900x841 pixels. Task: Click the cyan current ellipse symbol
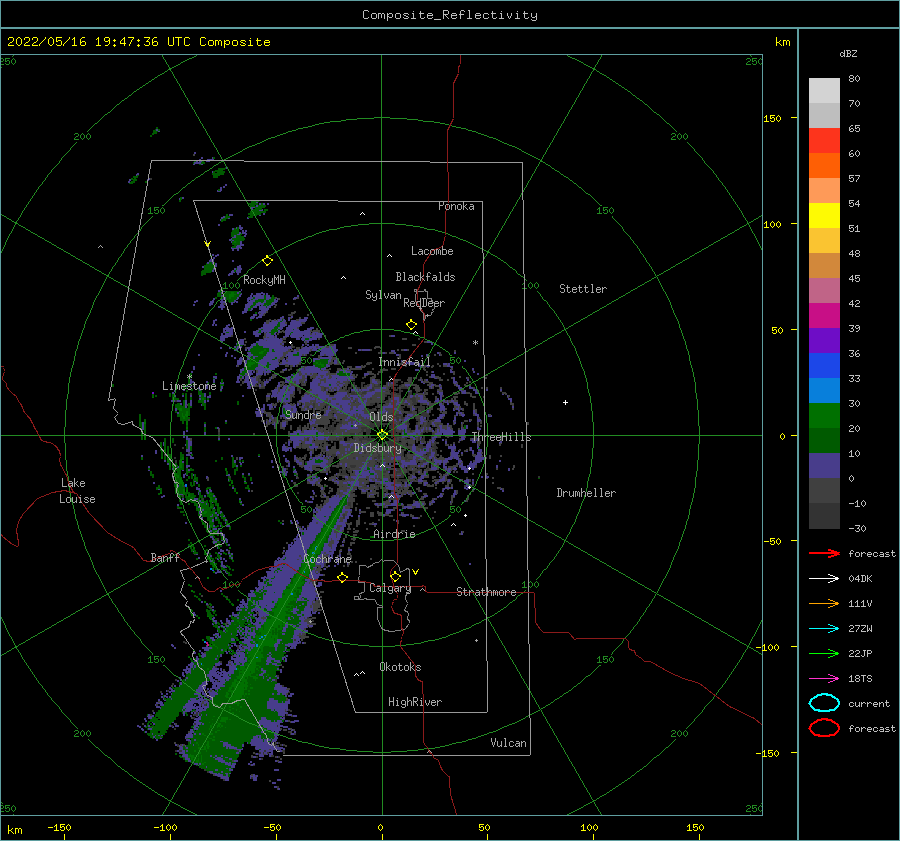pos(824,703)
